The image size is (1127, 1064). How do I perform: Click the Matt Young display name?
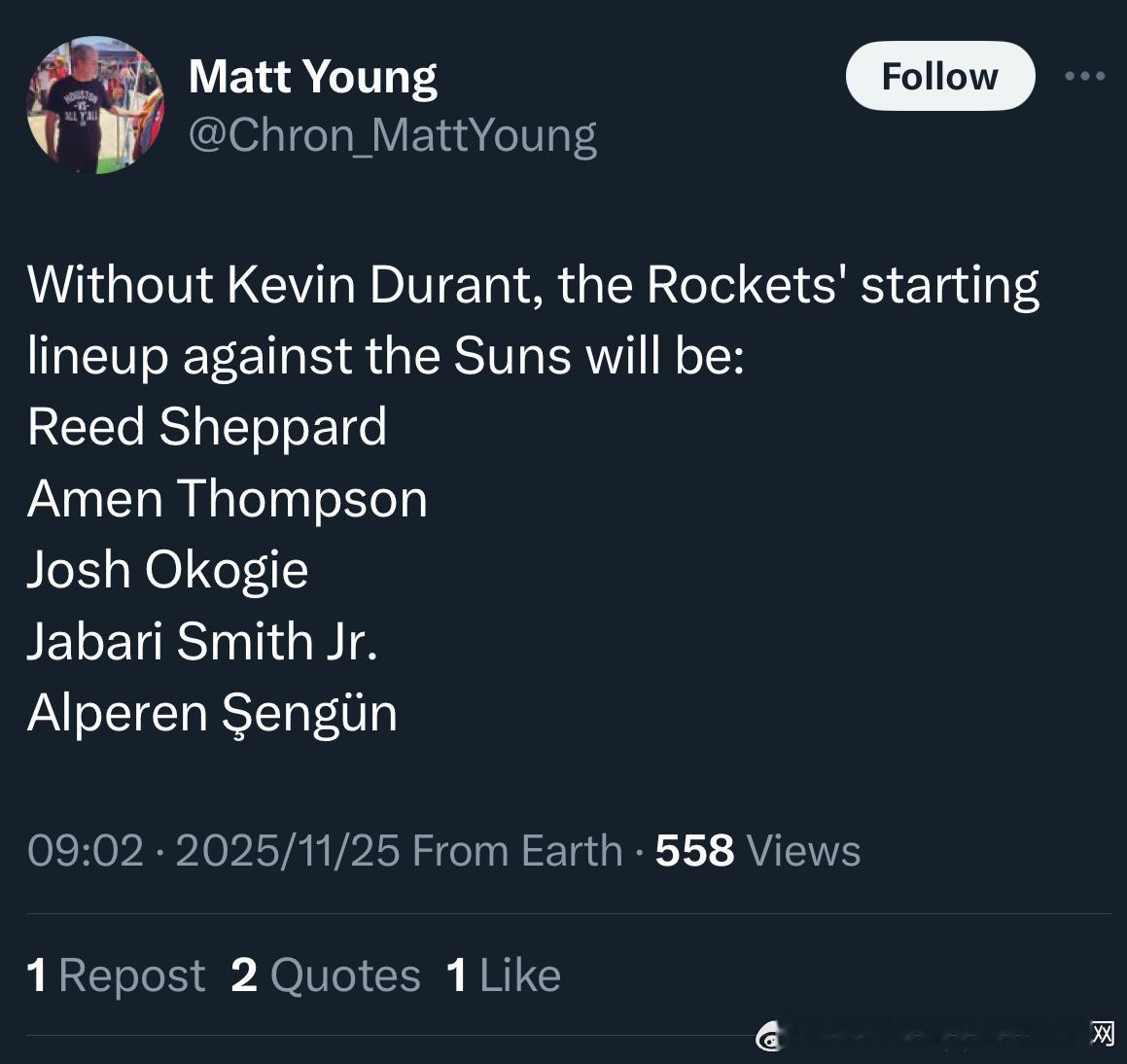(x=312, y=76)
